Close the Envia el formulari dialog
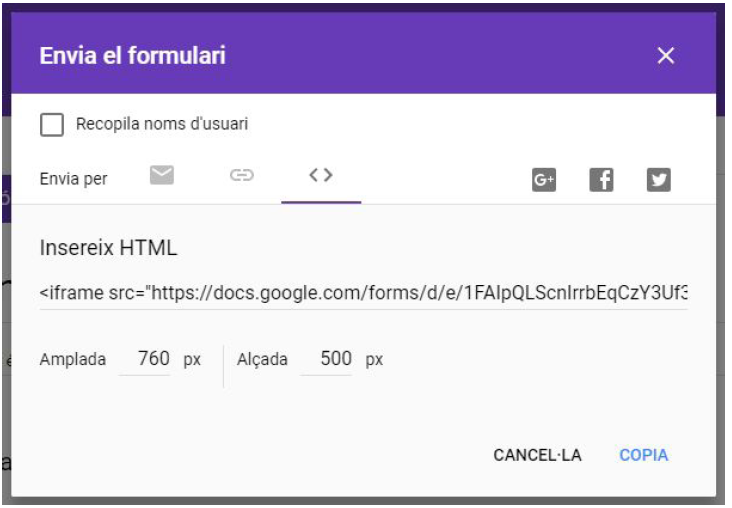The height and width of the screenshot is (508, 732). click(x=666, y=55)
